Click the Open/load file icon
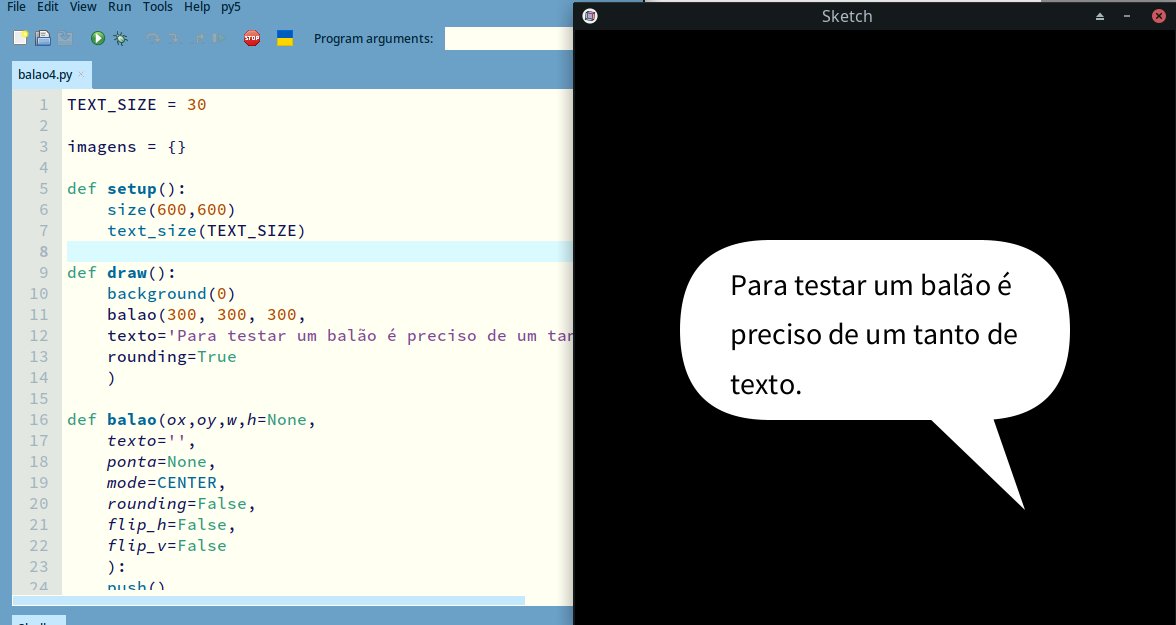1176x625 pixels. pyautogui.click(x=43, y=38)
